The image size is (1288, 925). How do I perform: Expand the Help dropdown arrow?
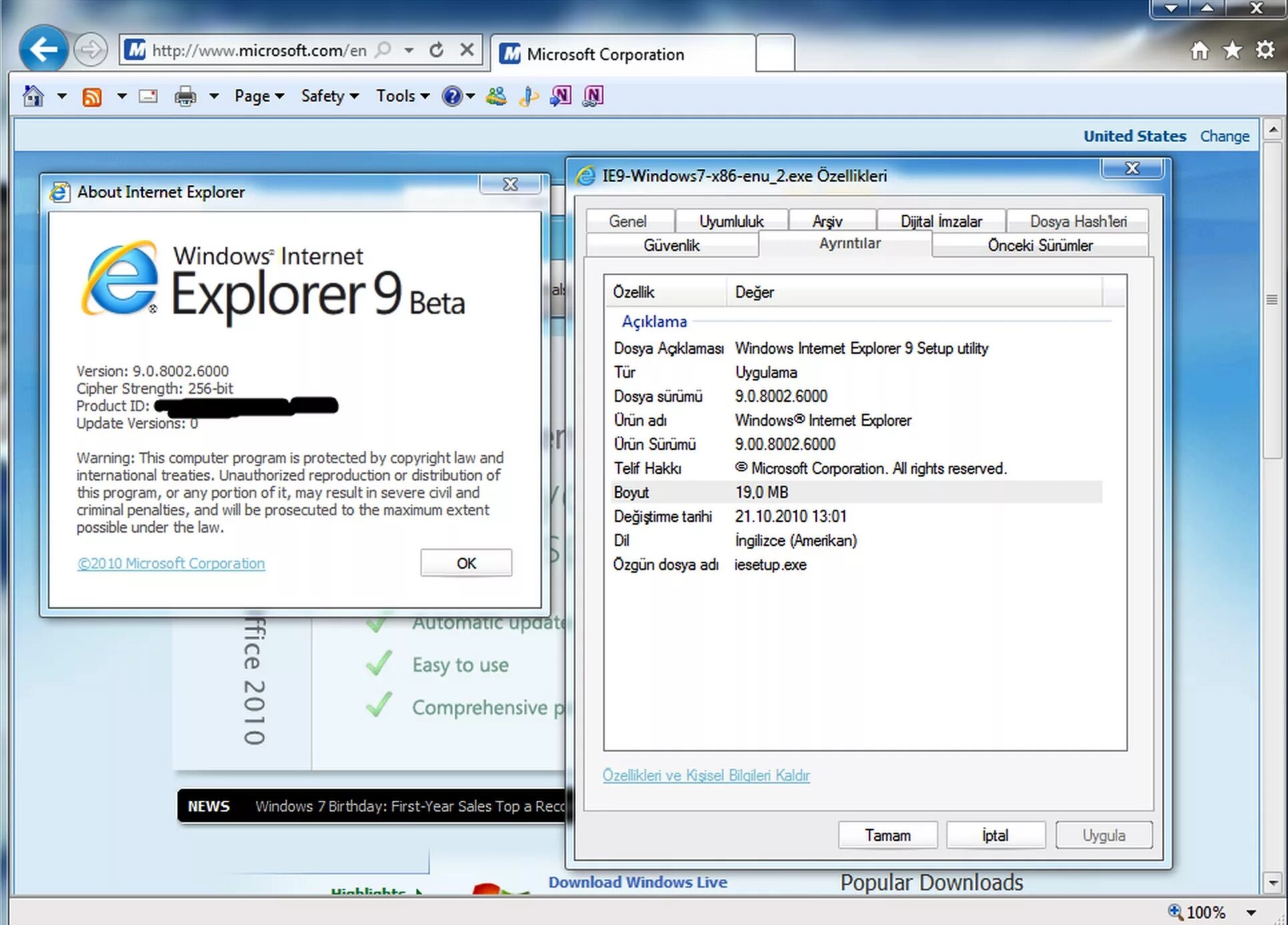click(470, 96)
